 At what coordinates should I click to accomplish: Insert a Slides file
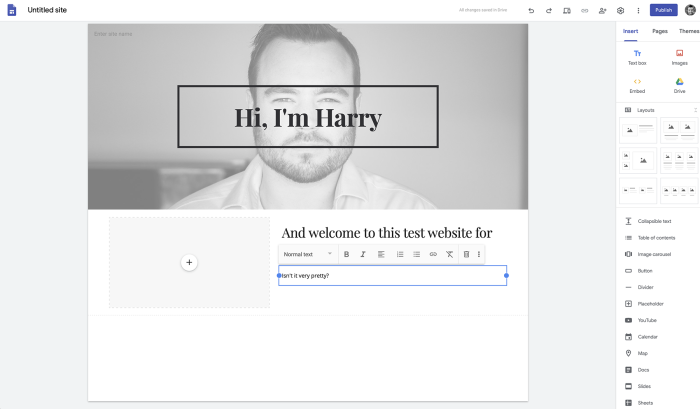pyautogui.click(x=644, y=386)
